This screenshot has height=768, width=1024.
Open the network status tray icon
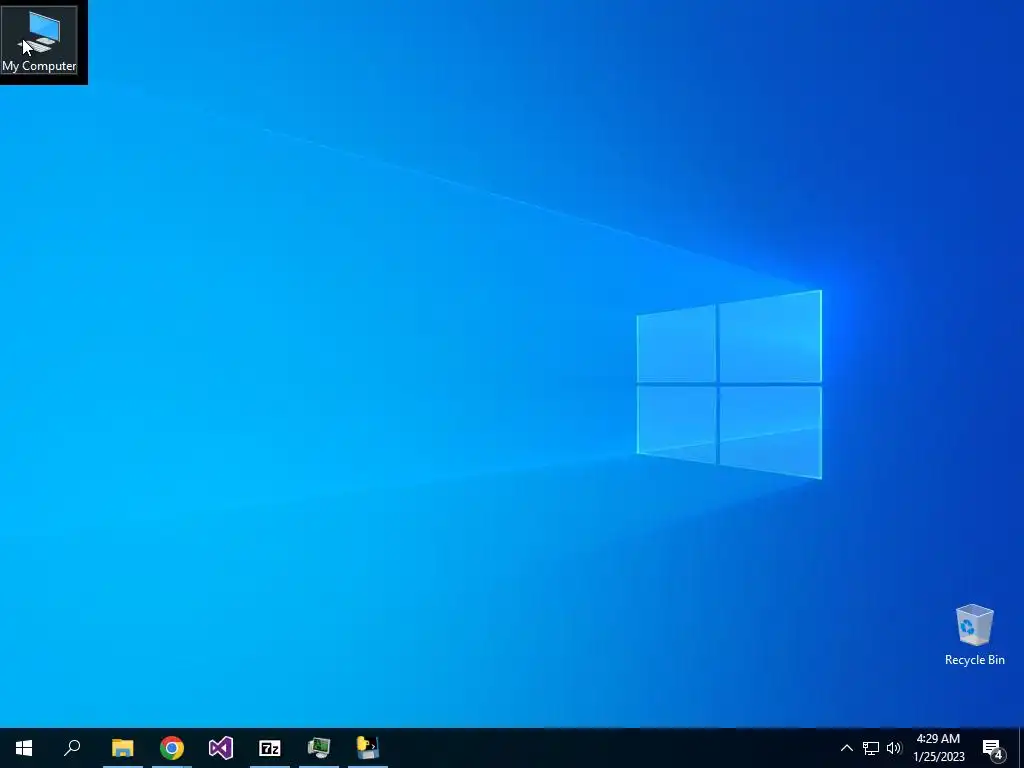pos(871,748)
